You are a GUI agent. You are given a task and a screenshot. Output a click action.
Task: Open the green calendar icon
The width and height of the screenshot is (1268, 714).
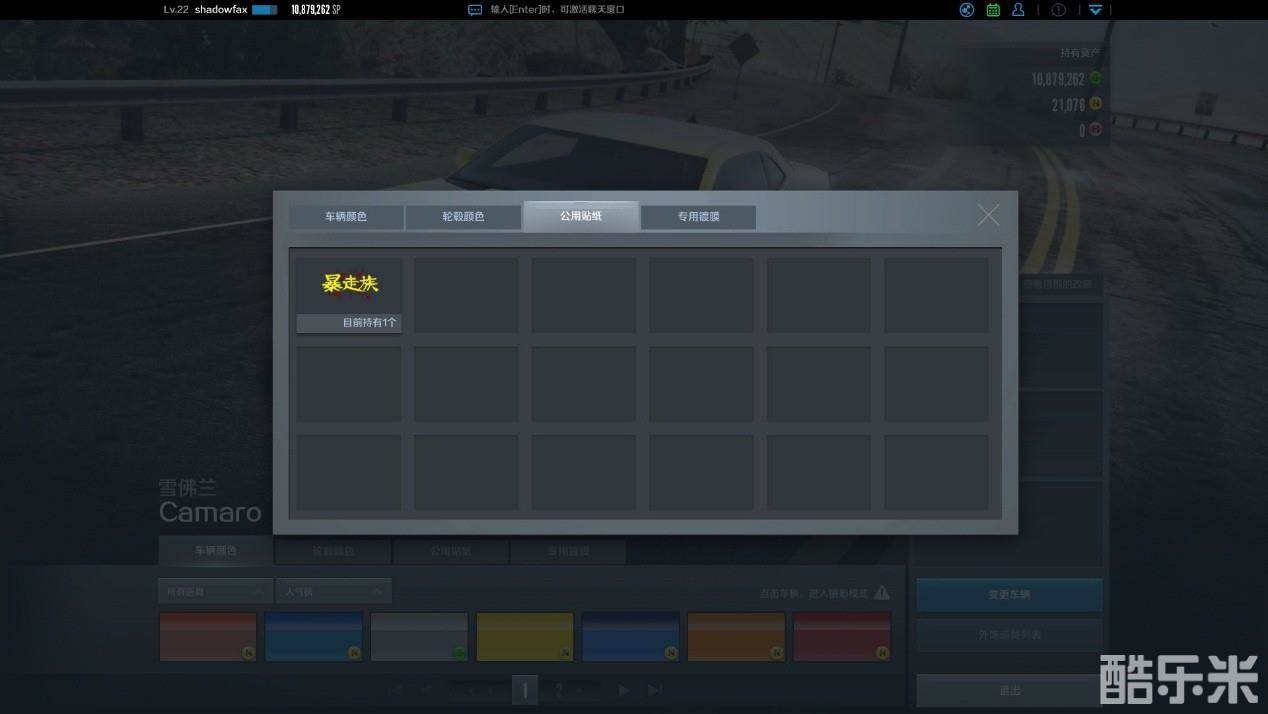[x=993, y=10]
